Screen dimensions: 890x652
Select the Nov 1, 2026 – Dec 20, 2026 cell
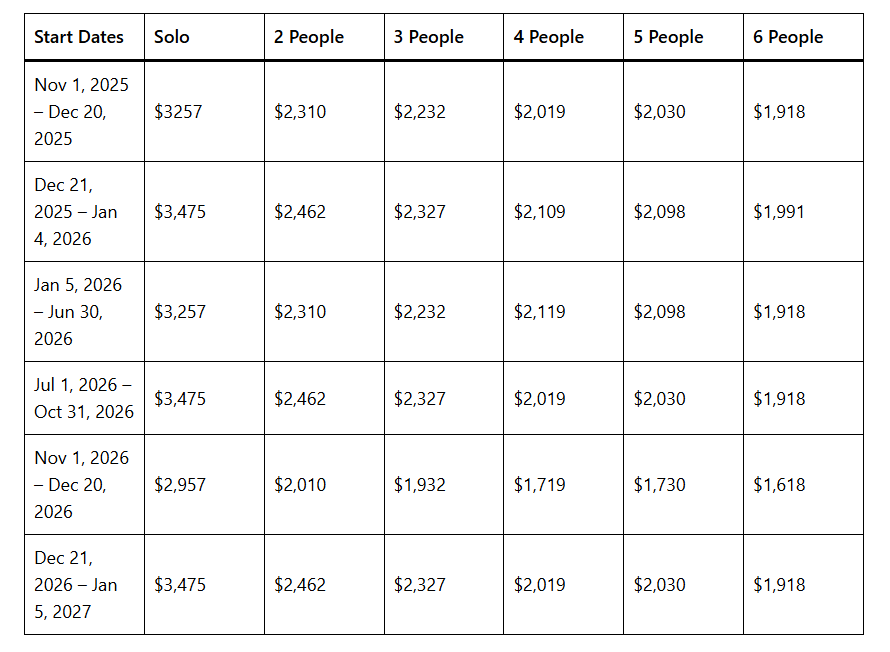click(81, 485)
